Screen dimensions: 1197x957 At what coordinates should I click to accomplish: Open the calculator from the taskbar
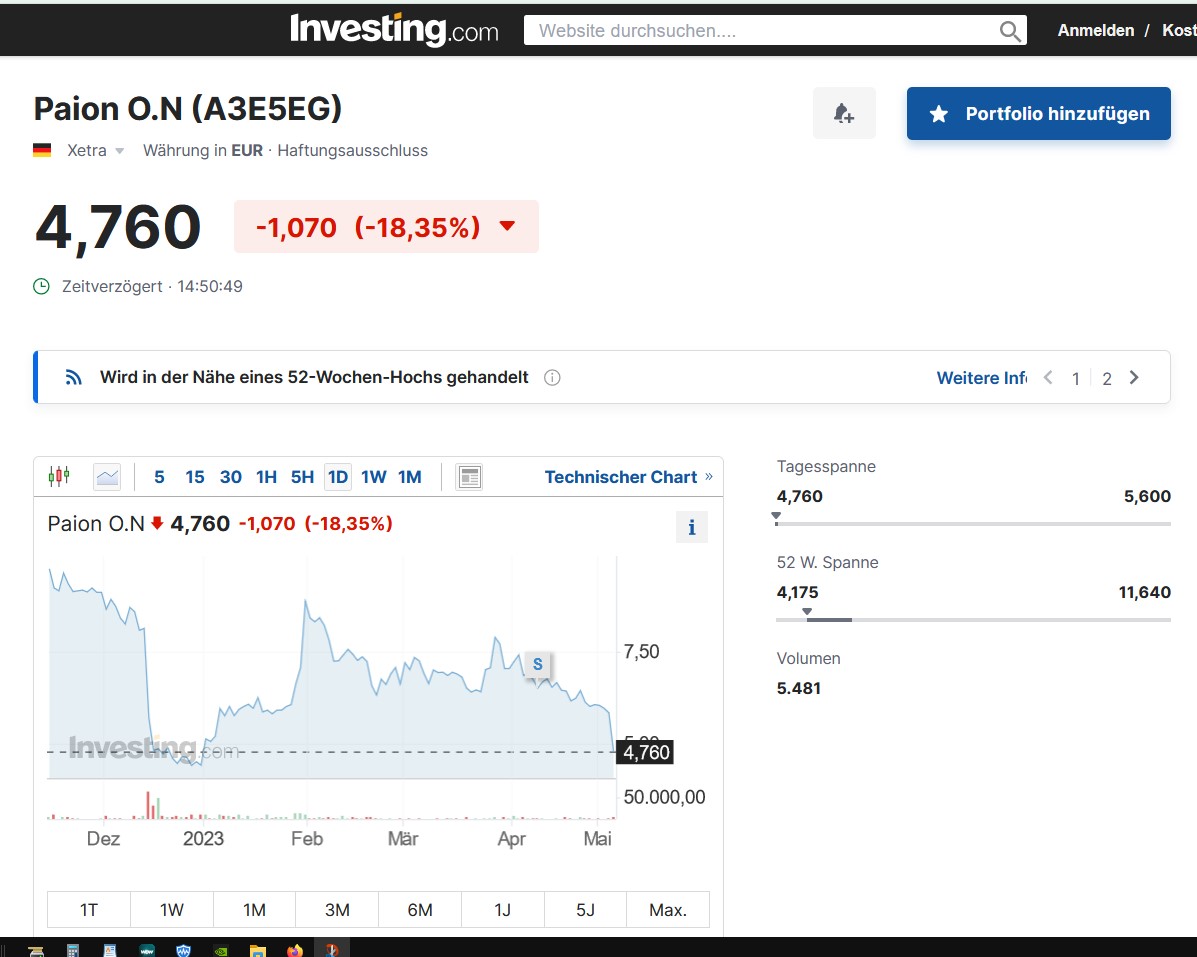point(73,950)
